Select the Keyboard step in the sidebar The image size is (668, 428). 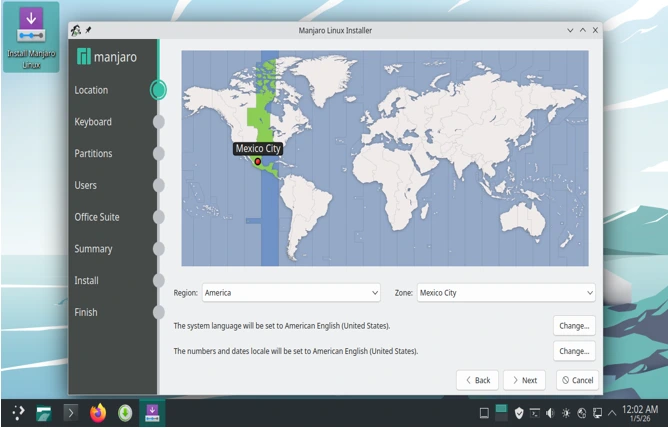tap(93, 122)
